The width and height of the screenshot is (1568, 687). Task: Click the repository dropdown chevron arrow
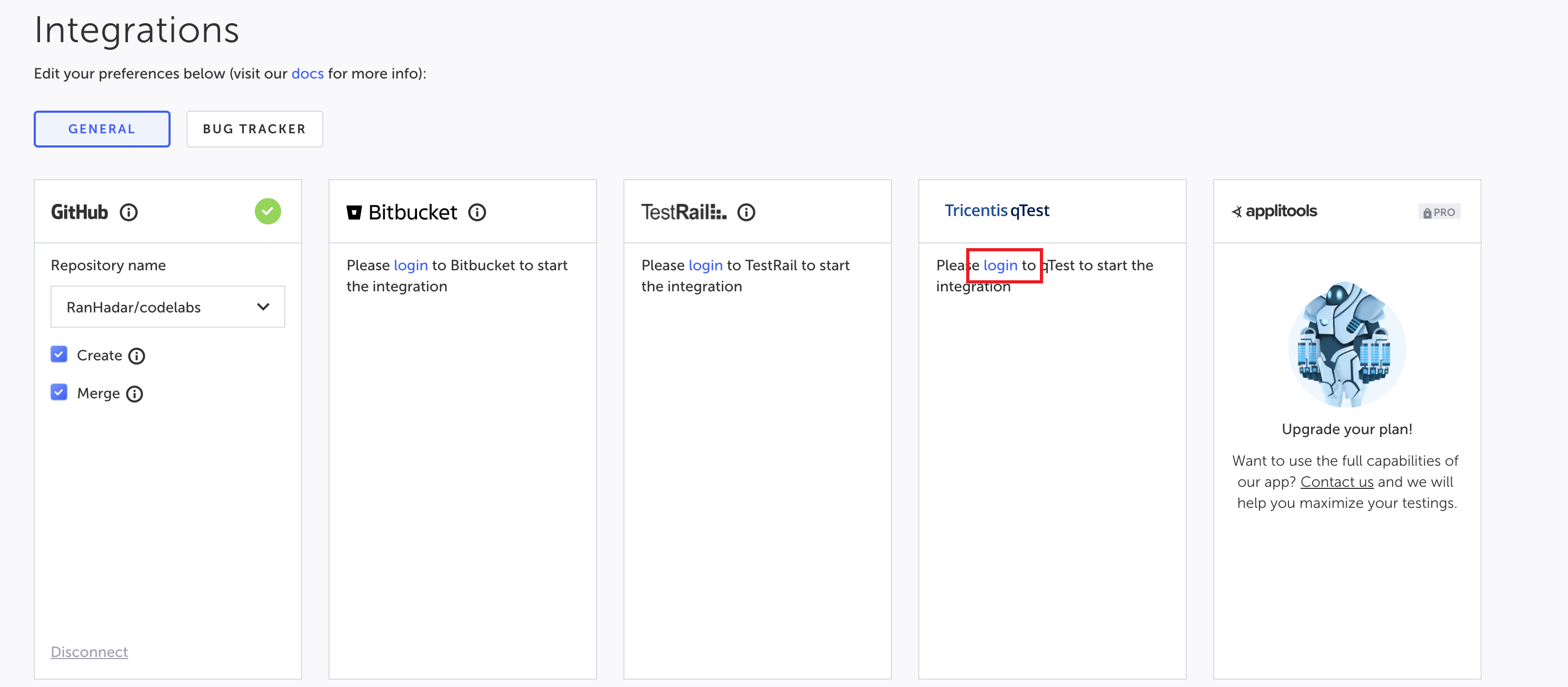(263, 307)
